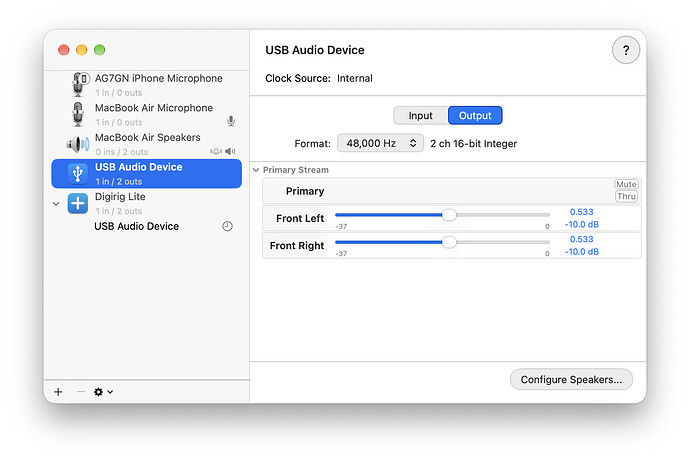690x460 pixels.
Task: Click default output speaker indicator on MacBook Air Speakers
Action: pyautogui.click(x=230, y=151)
